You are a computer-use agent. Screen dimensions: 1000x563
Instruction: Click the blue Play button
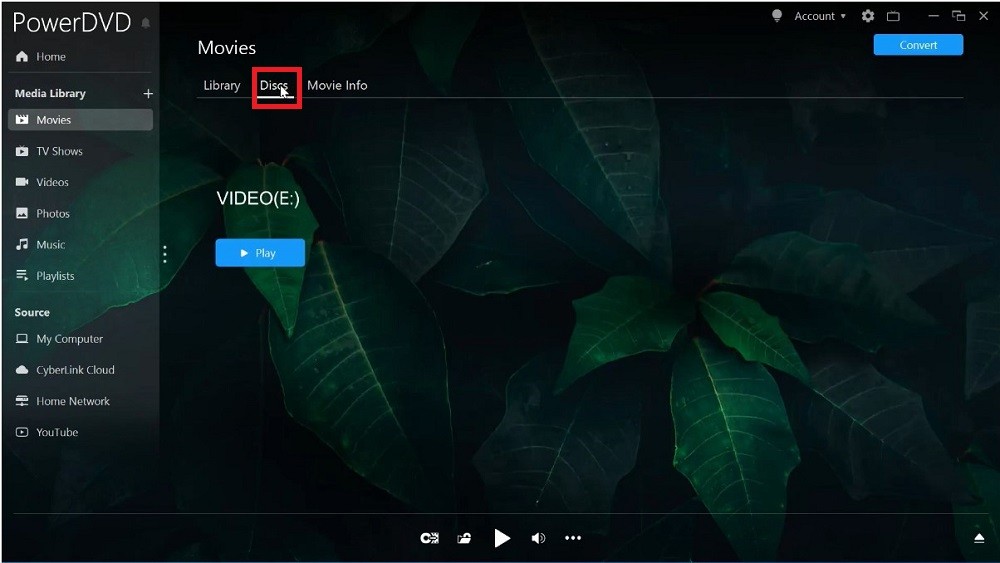pyautogui.click(x=260, y=253)
